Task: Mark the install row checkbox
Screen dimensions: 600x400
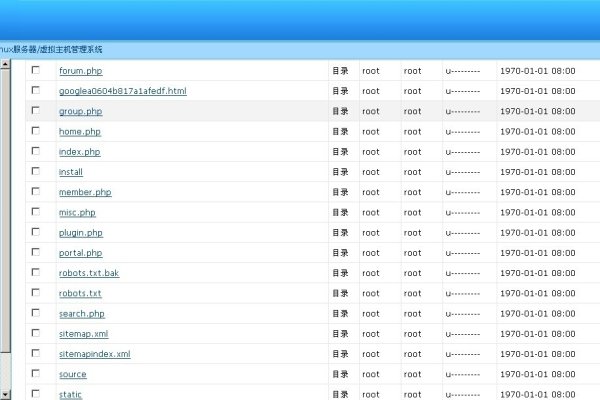Action: tap(36, 171)
